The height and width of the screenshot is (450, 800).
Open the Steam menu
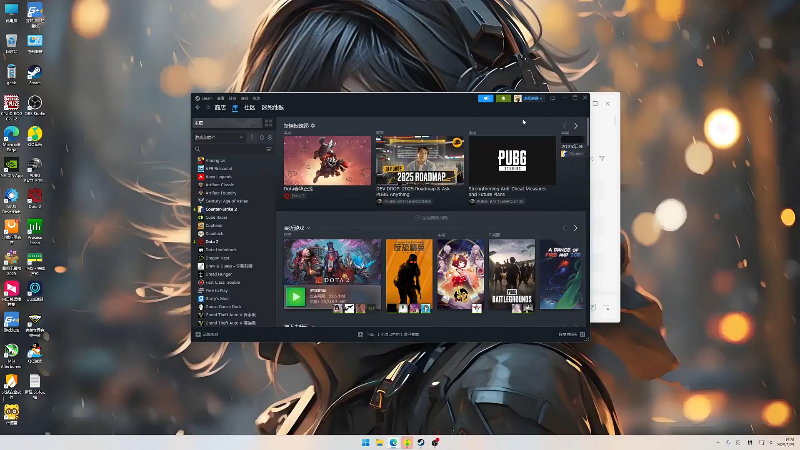click(x=207, y=98)
